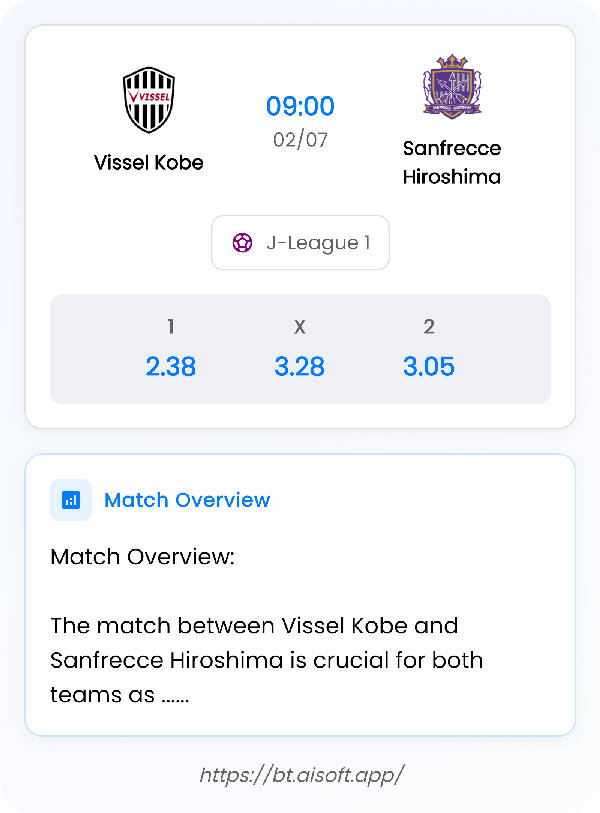Select away win odds of 3.05
Viewport: 600px width, 813px height.
pos(429,366)
